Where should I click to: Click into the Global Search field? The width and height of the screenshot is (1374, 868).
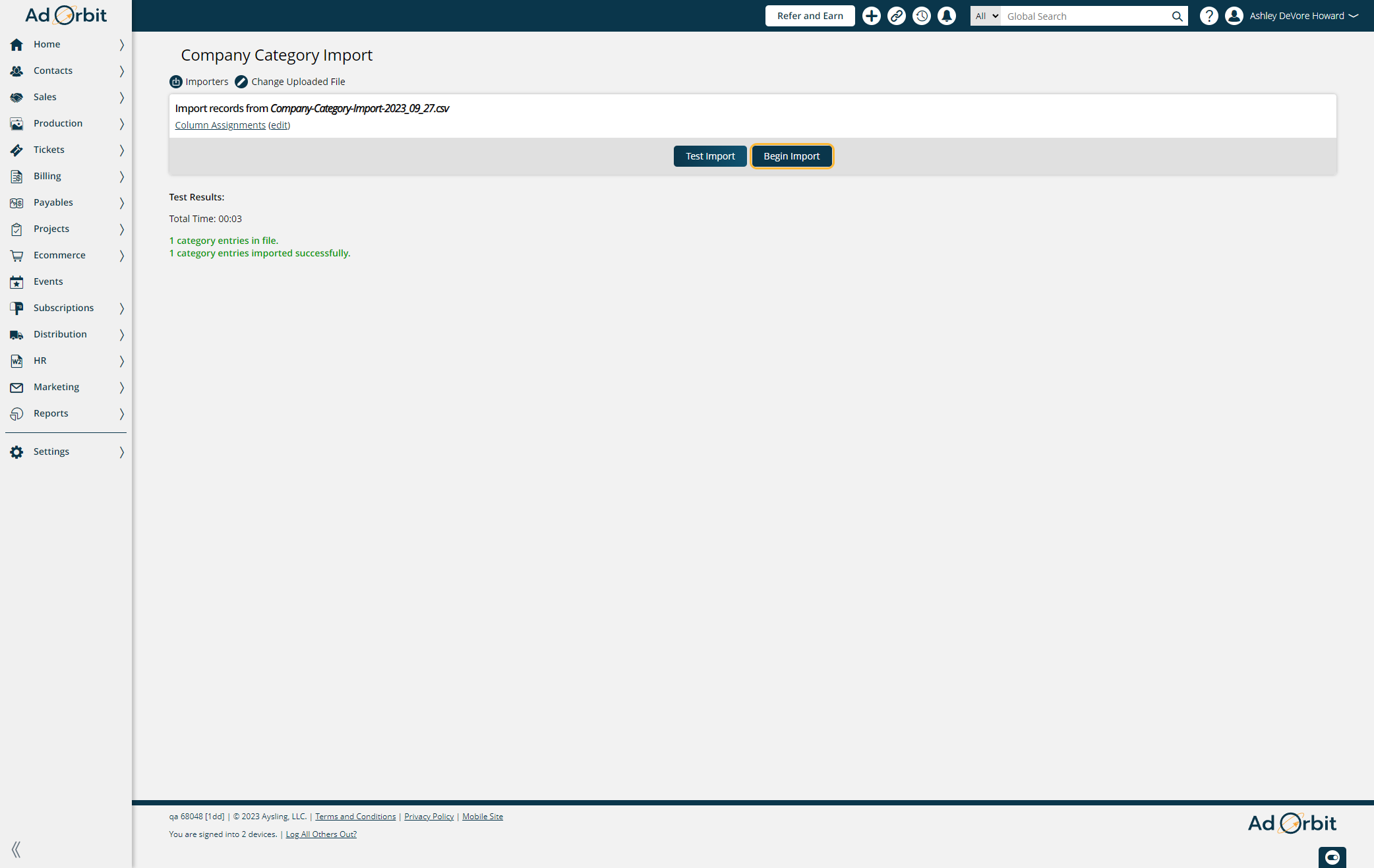[1085, 16]
